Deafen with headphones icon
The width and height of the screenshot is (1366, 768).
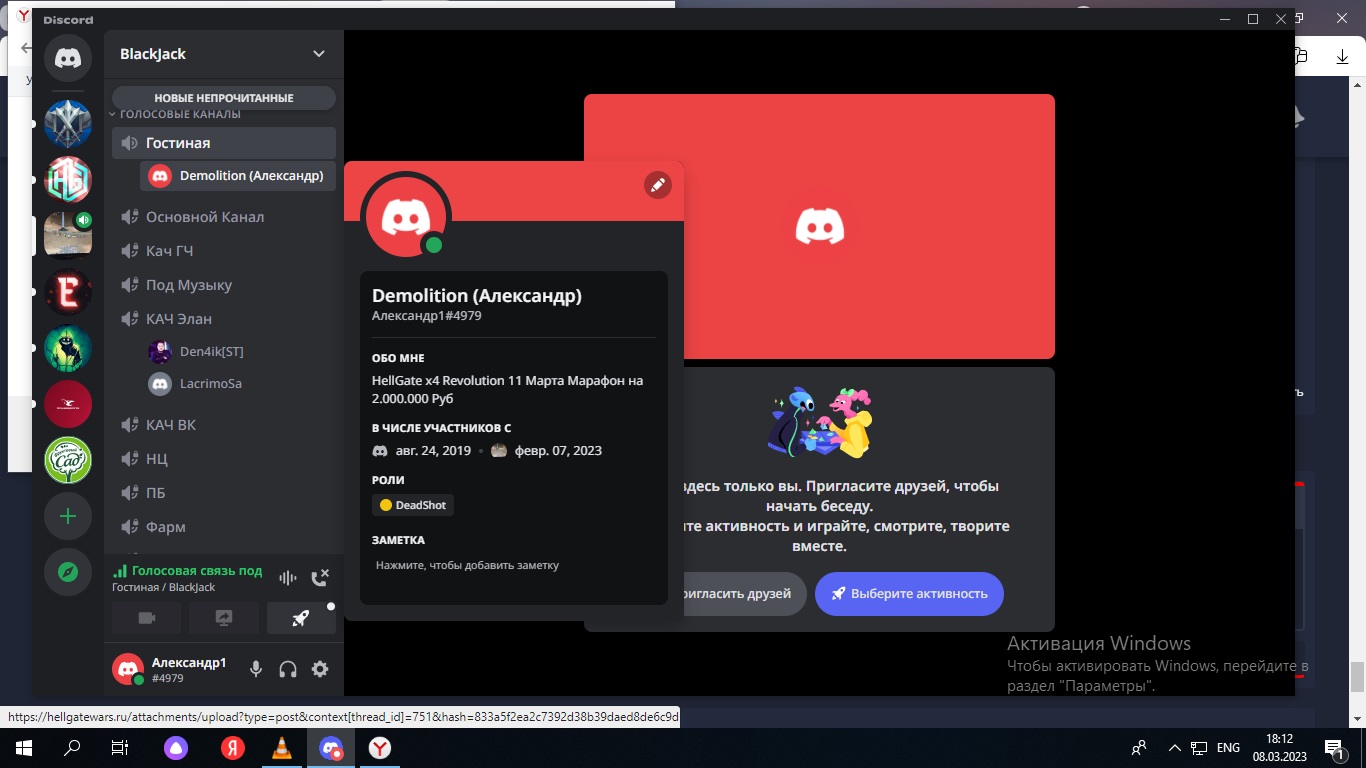click(288, 669)
